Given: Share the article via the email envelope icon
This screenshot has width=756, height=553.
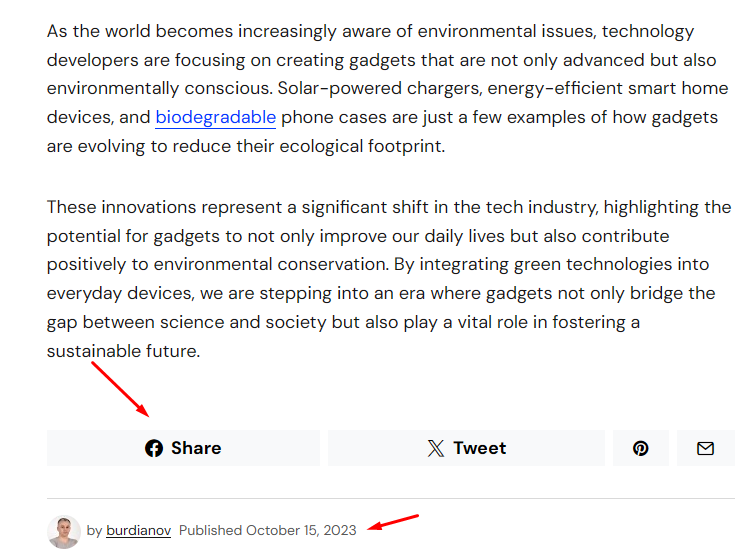Looking at the screenshot, I should point(705,448).
